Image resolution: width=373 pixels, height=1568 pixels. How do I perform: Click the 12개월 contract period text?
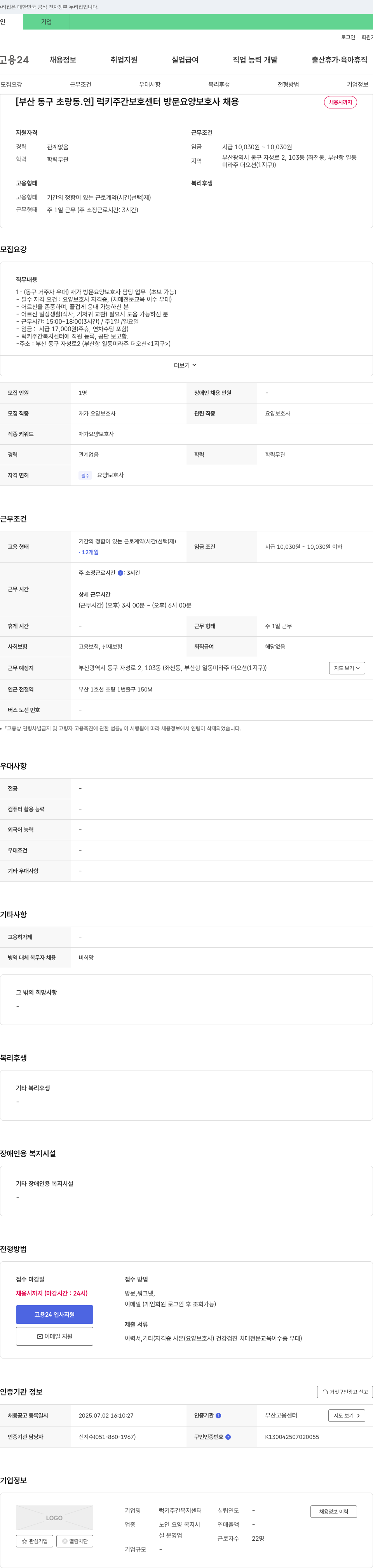pos(89,552)
